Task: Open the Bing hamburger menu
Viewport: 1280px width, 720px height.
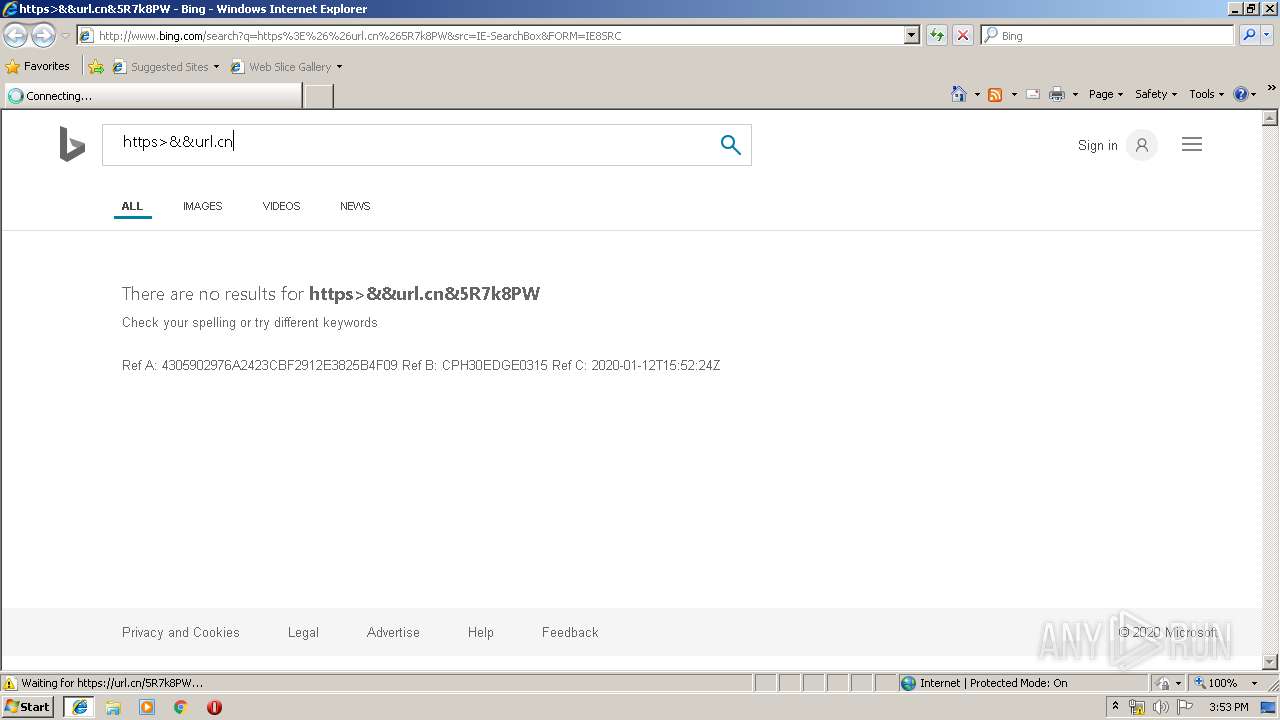Action: [1192, 145]
